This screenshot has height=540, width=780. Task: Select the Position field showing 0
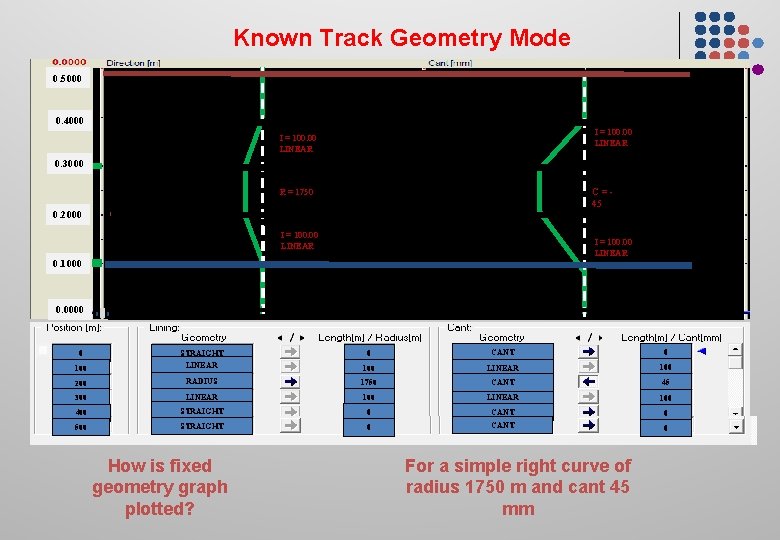81,352
